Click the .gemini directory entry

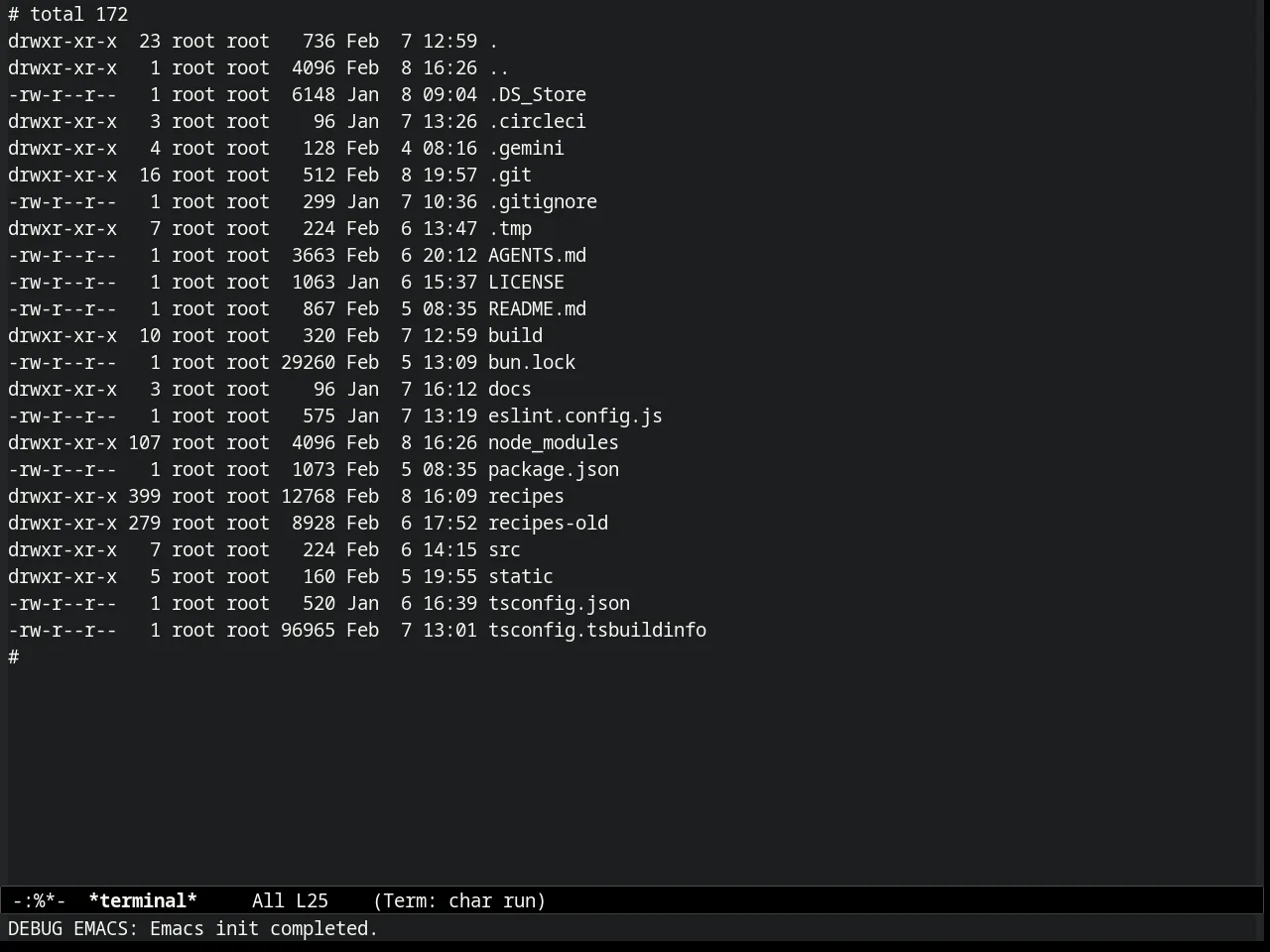point(526,148)
